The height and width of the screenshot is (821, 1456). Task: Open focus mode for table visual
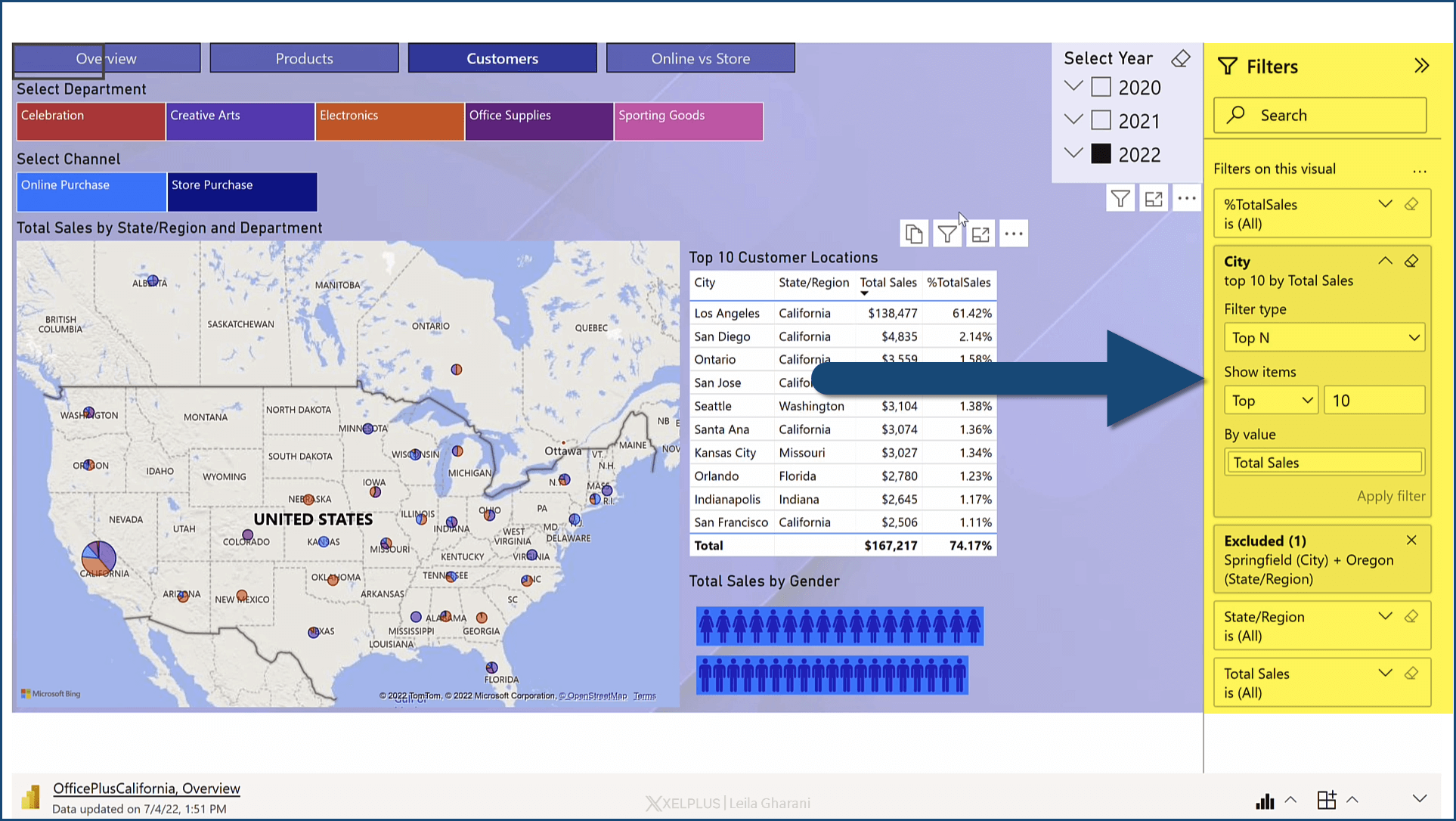980,234
